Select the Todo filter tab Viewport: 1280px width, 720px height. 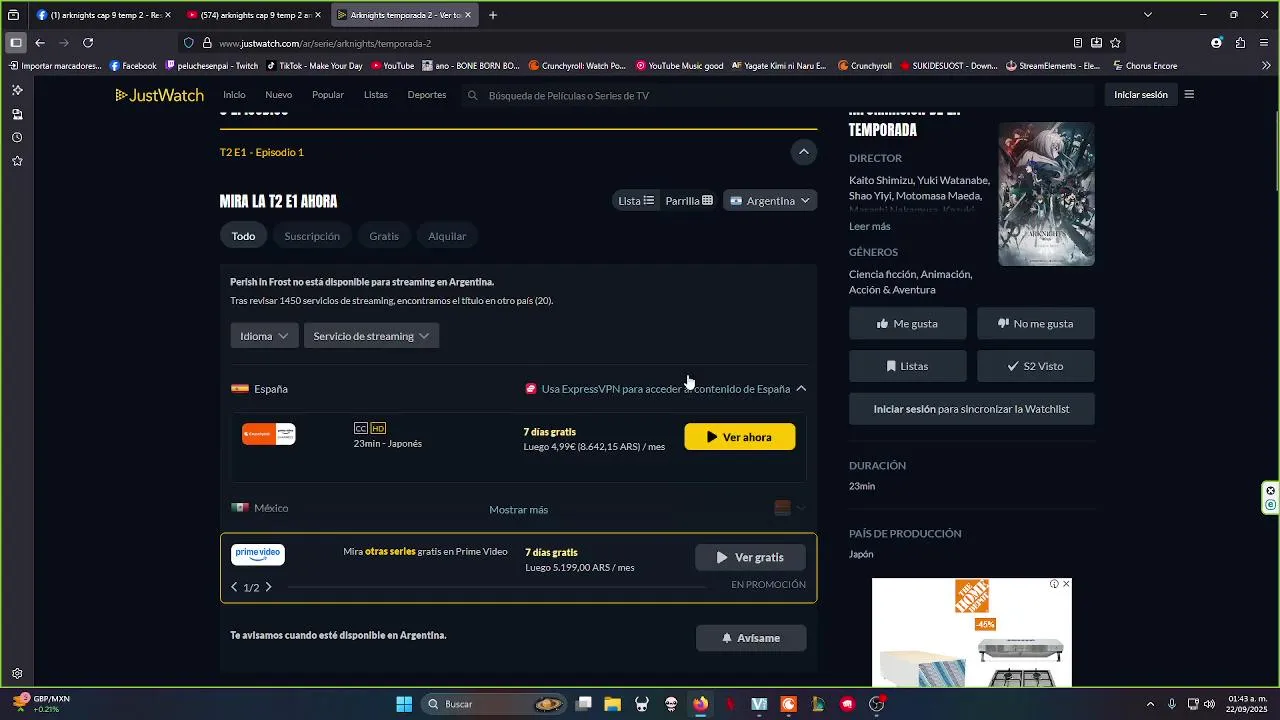pos(244,236)
